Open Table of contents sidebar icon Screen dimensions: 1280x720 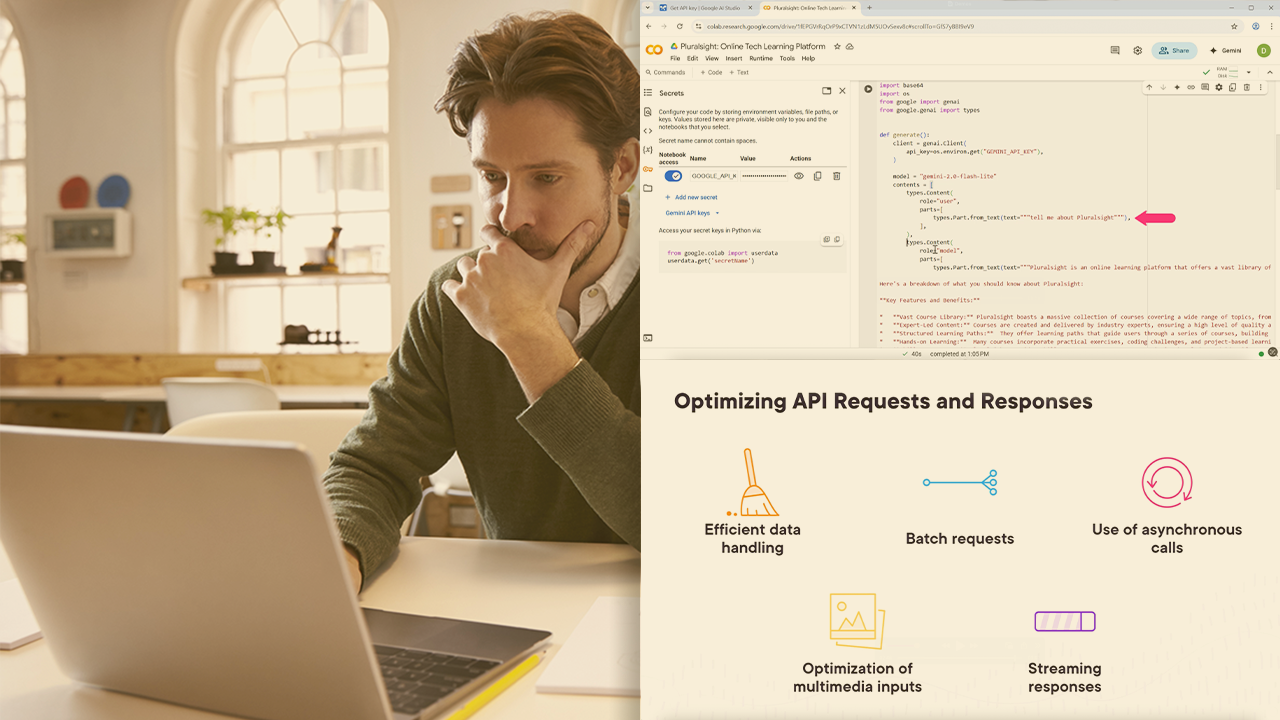648,93
